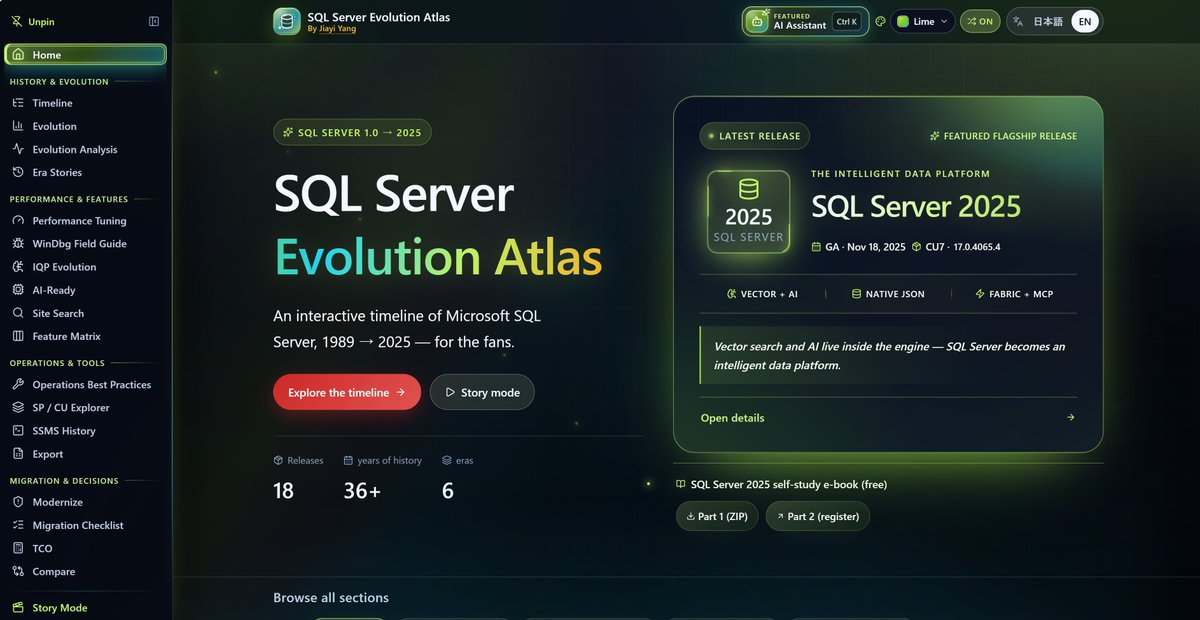The height and width of the screenshot is (620, 1200).
Task: Switch language to 日本語
Action: tap(1048, 21)
